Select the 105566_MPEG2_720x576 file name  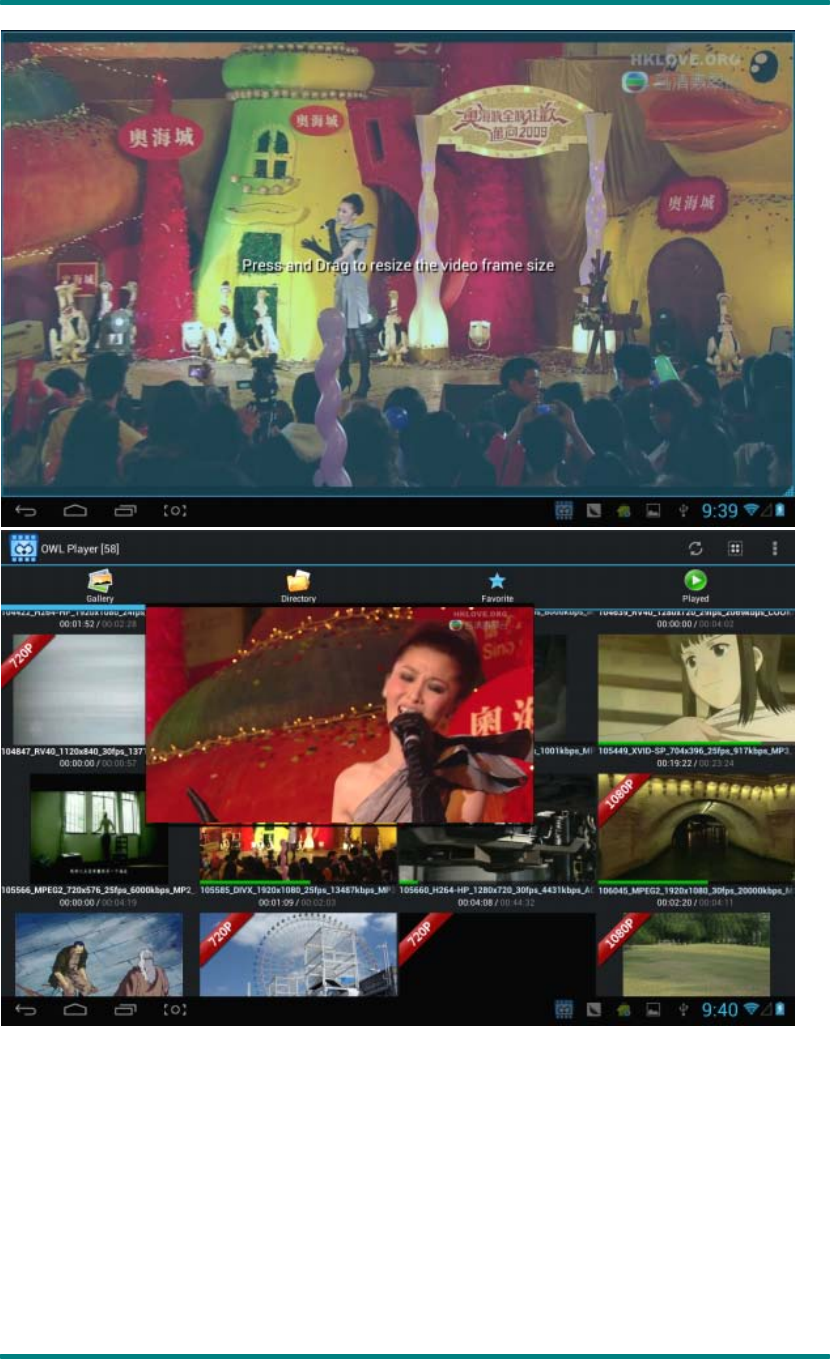coord(99,888)
